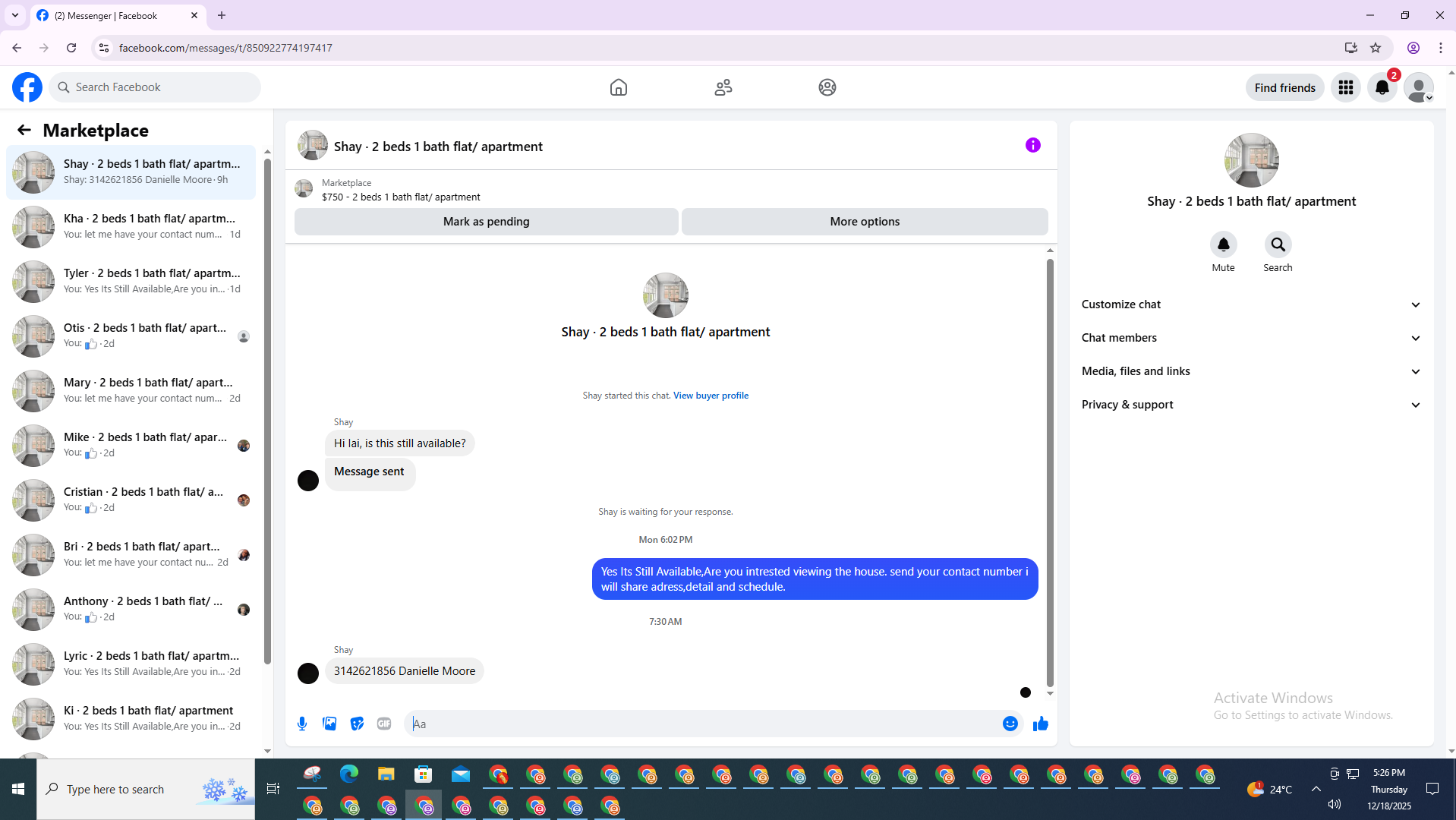Open a new browser tab
The width and height of the screenshot is (1456, 820).
point(222,15)
